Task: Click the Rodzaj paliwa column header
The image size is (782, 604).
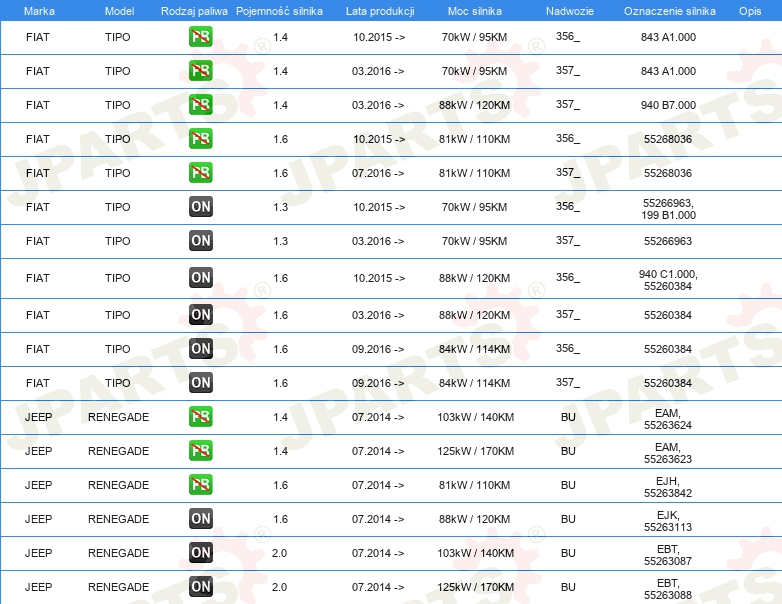Action: click(x=194, y=10)
